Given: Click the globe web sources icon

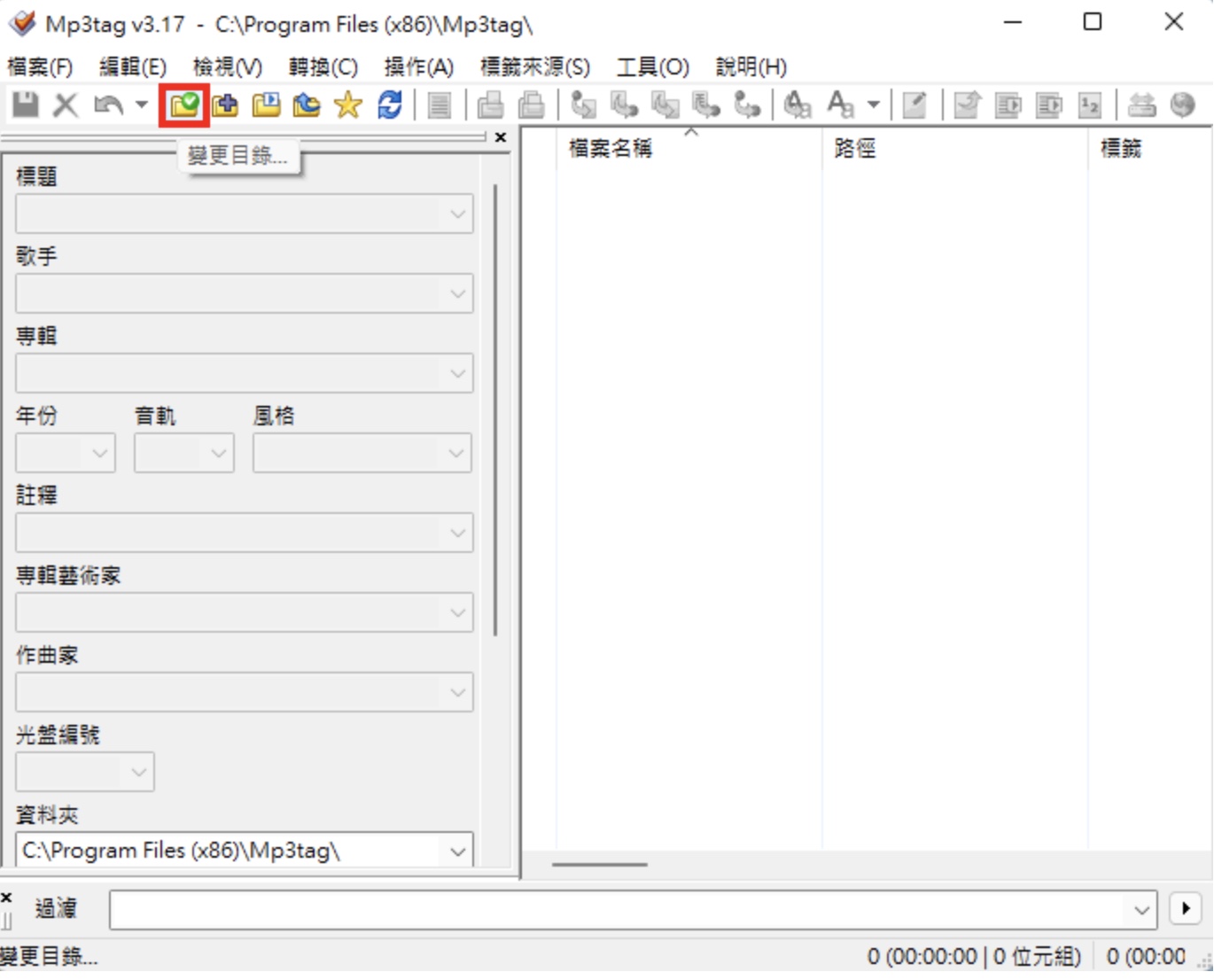Looking at the screenshot, I should click(x=1183, y=105).
